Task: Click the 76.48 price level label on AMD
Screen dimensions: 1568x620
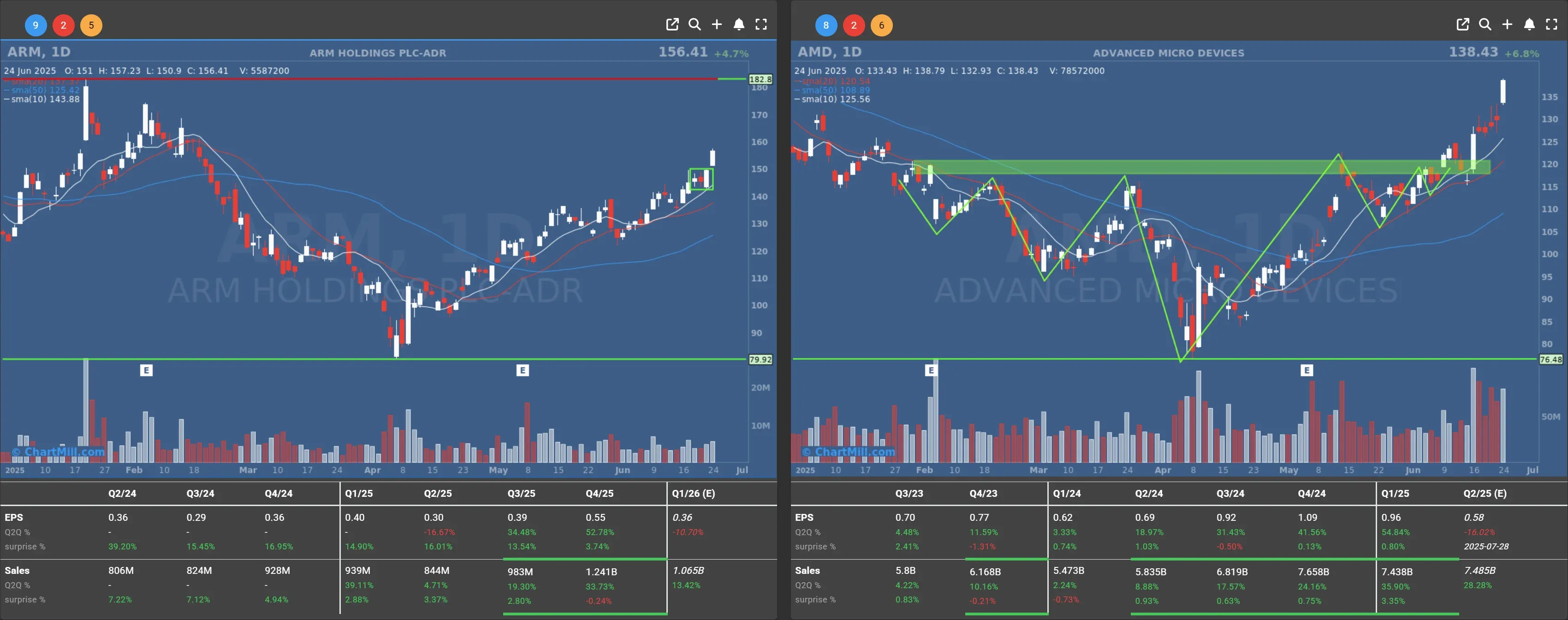Action: pyautogui.click(x=1550, y=360)
